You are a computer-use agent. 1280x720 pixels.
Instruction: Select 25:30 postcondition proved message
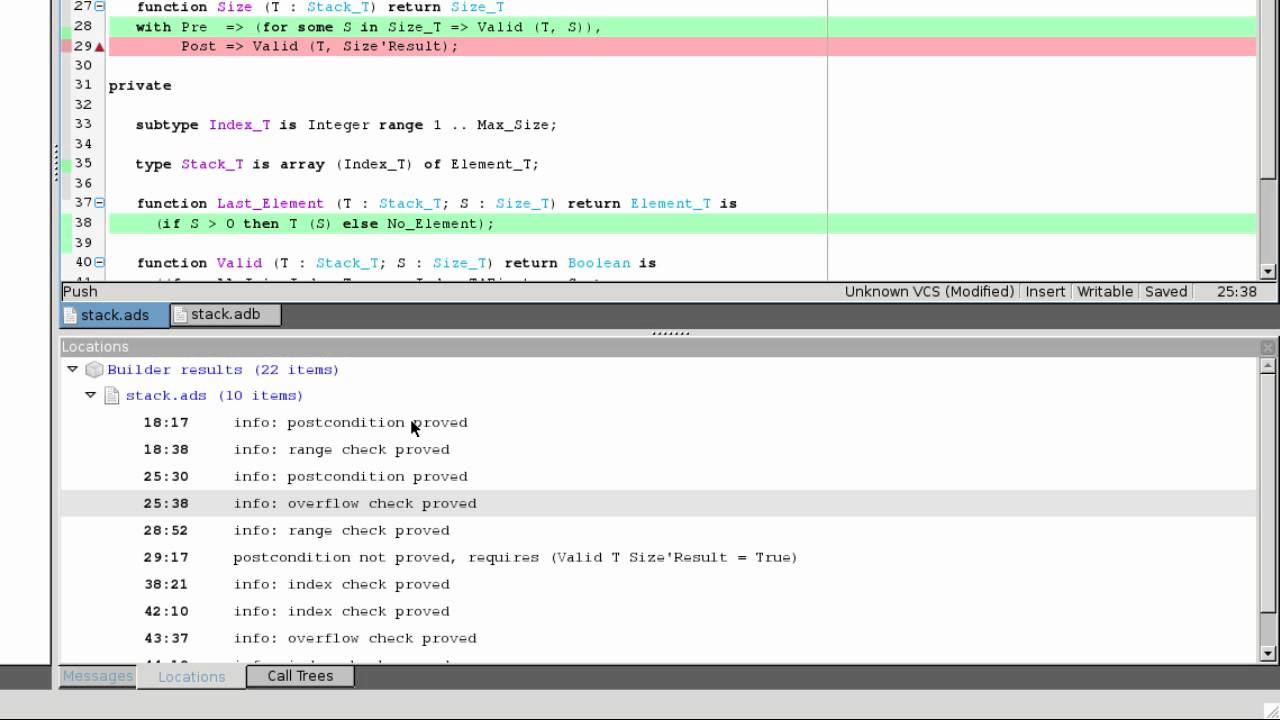click(658, 476)
